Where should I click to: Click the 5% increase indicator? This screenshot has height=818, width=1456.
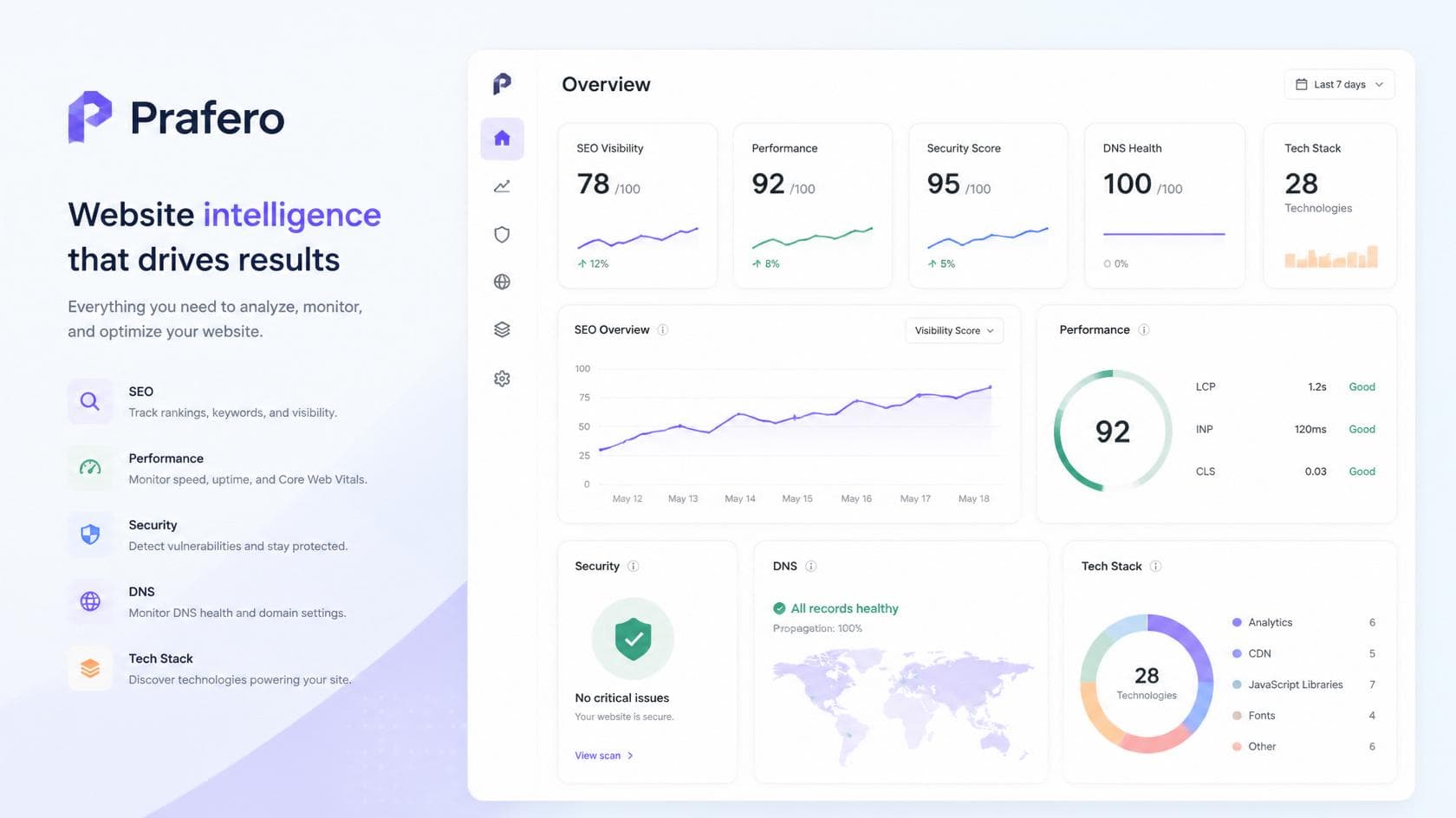[x=941, y=263]
